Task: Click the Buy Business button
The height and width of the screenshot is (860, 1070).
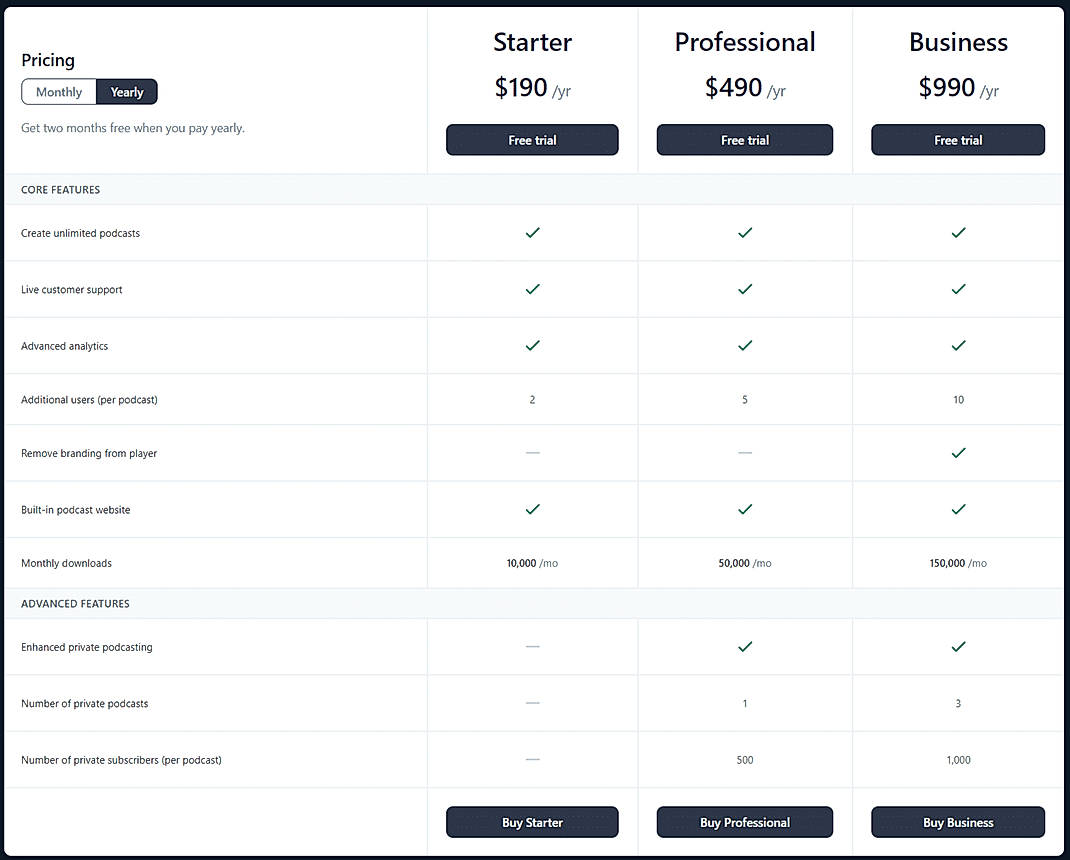Action: (x=958, y=822)
